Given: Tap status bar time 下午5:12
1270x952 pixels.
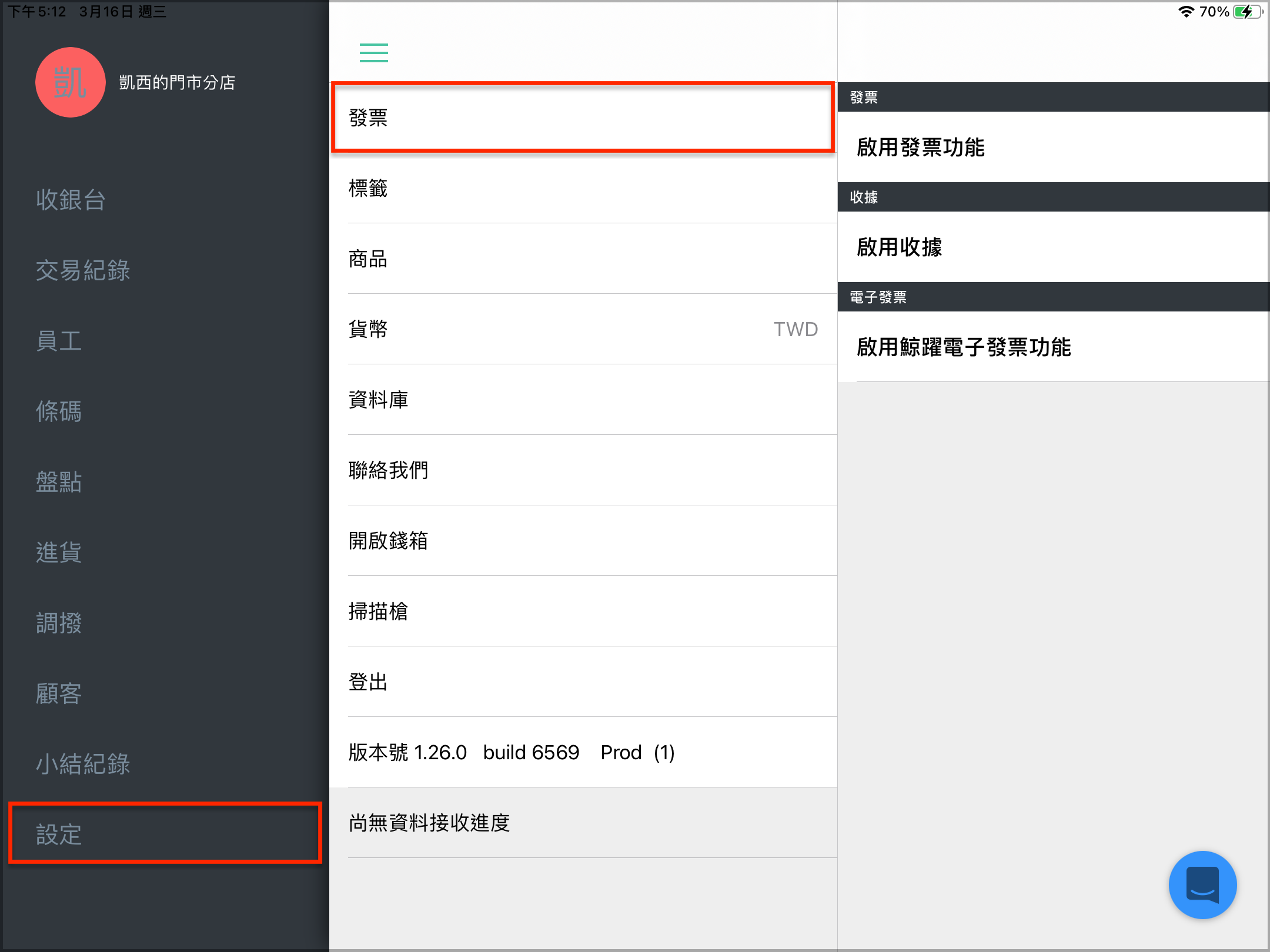Looking at the screenshot, I should coord(36,12).
